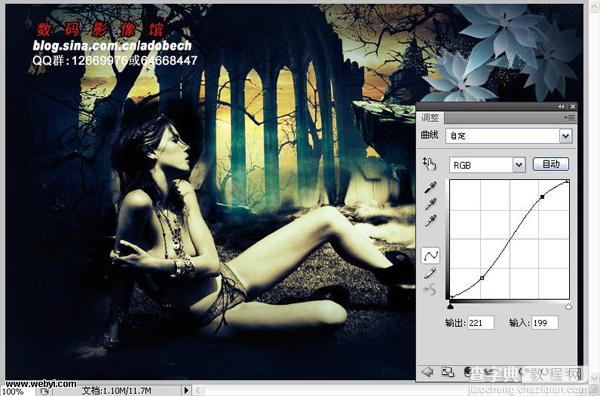This screenshot has height=396, width=600.
Task: Select the curve's bottom-left endpoint
Action: click(452, 297)
